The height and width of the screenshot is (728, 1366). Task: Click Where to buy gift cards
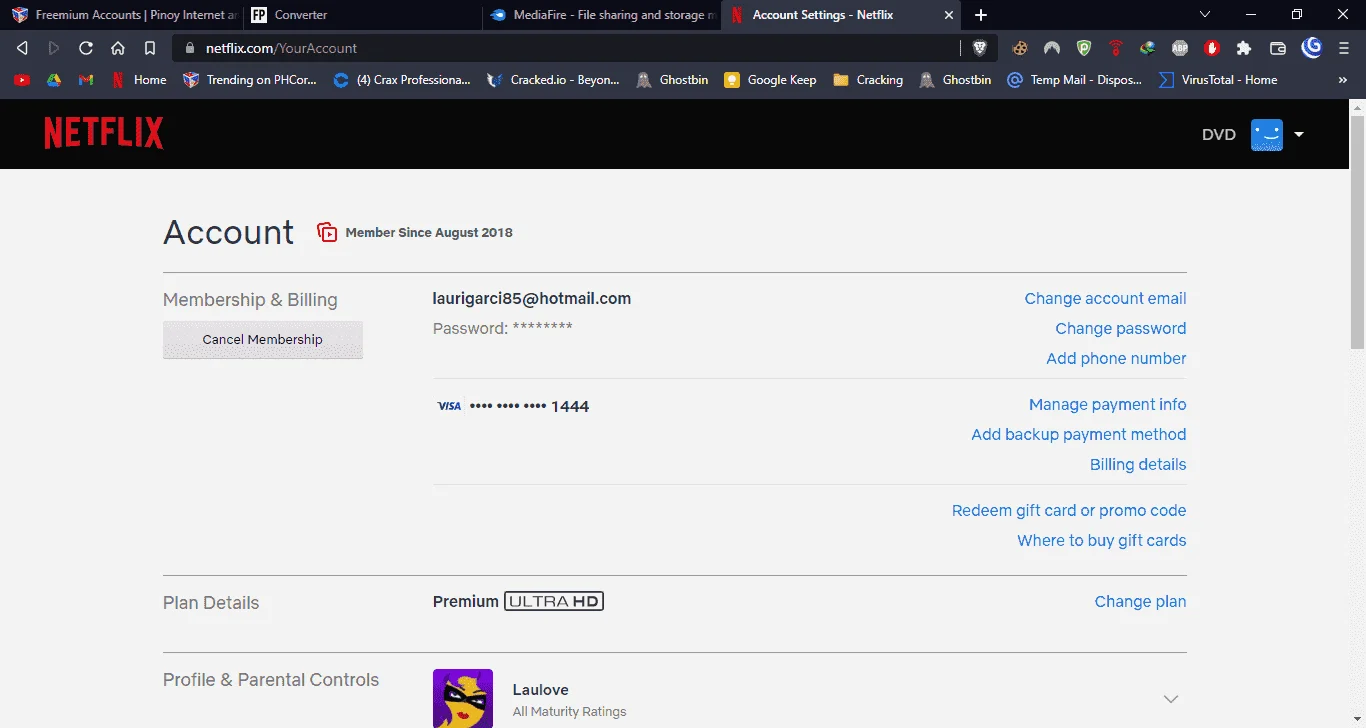(x=1102, y=540)
